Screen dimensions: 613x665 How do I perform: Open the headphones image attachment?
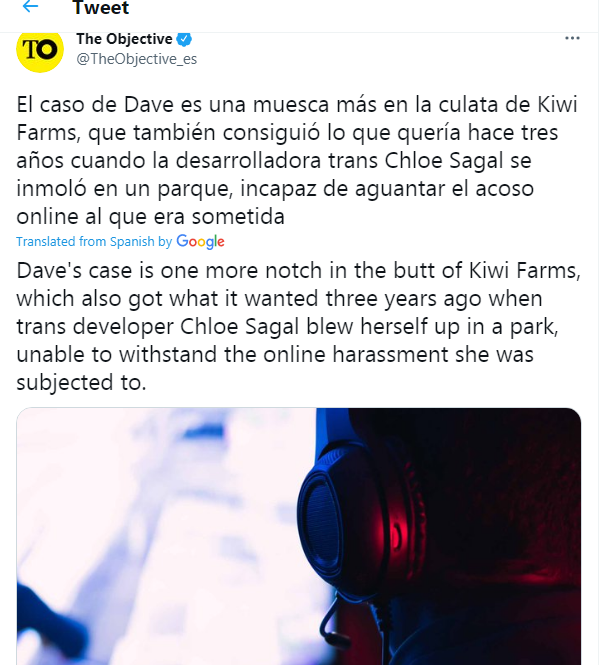[x=299, y=536]
